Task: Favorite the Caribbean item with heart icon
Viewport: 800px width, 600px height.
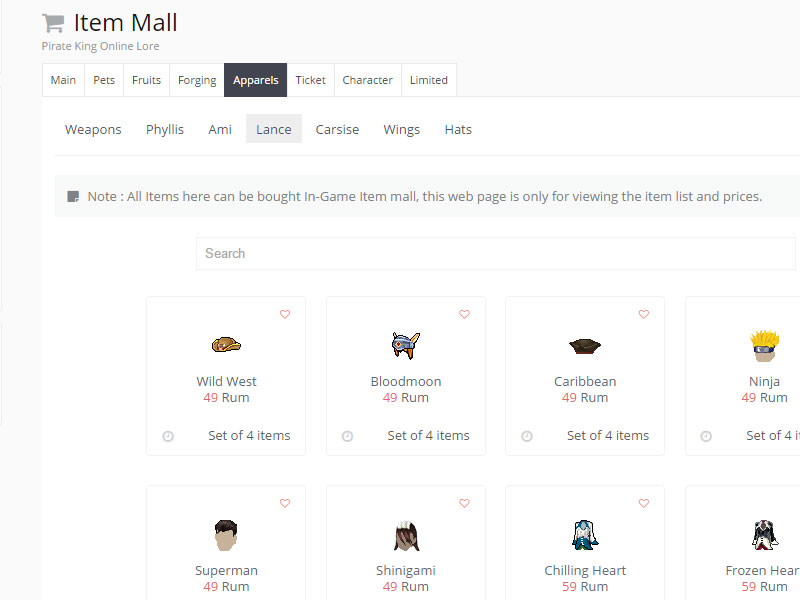Action: tap(644, 314)
